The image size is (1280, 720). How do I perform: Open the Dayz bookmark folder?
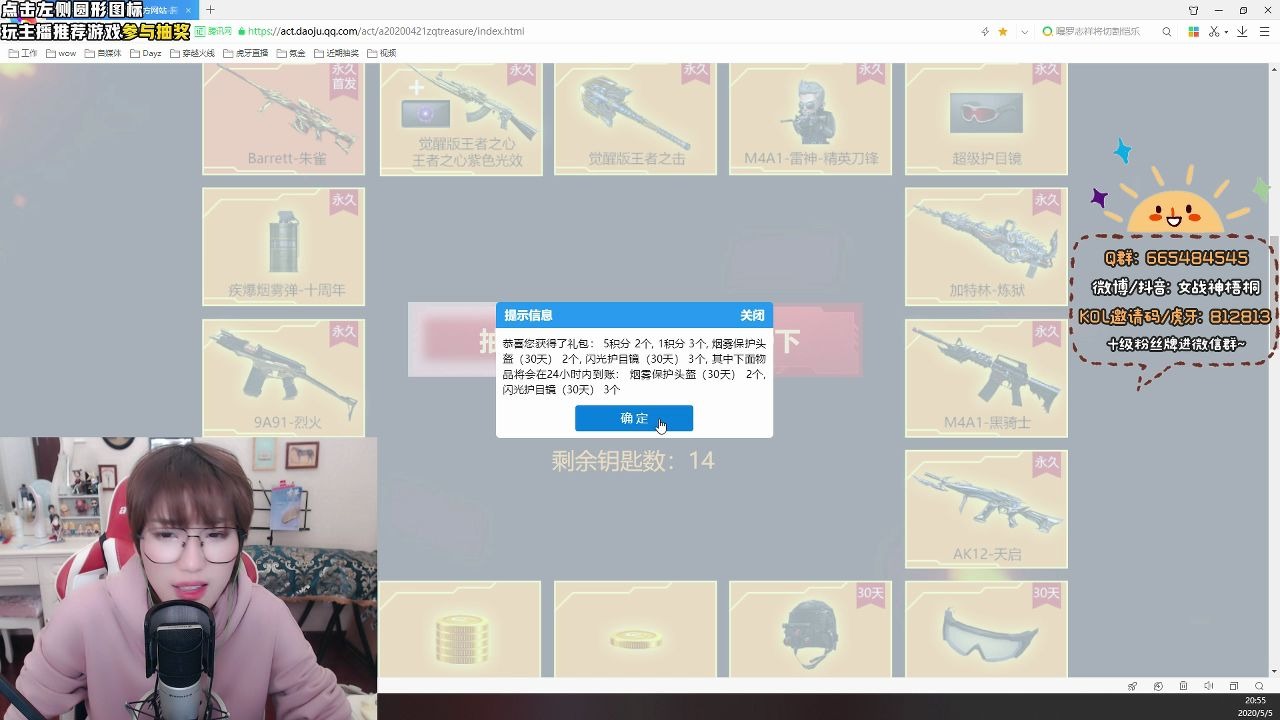[146, 53]
